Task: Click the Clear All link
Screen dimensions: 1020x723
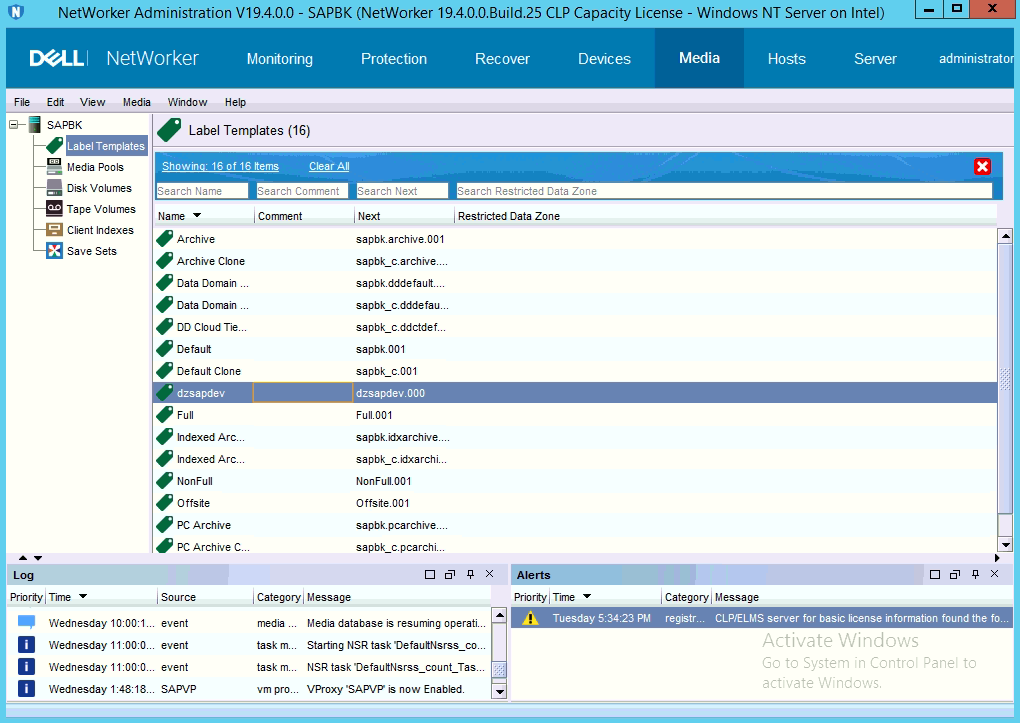Action: 329,166
